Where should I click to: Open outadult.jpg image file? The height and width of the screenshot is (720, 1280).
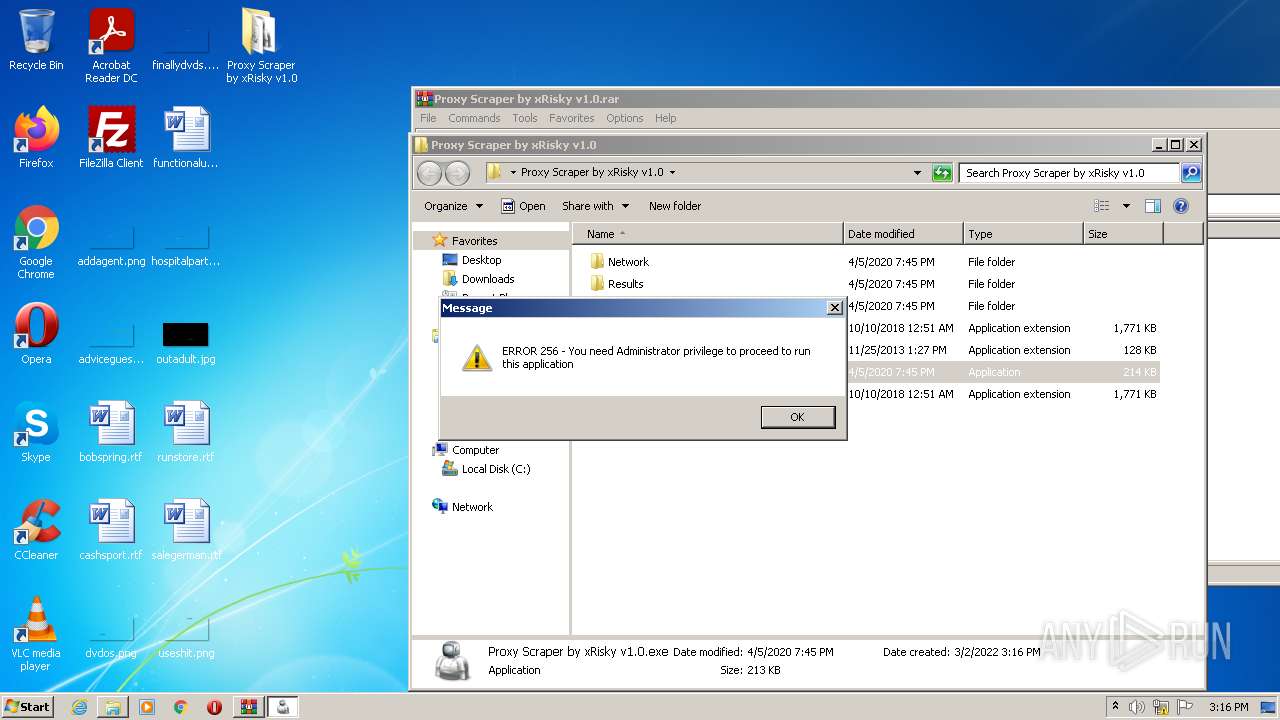click(x=186, y=344)
